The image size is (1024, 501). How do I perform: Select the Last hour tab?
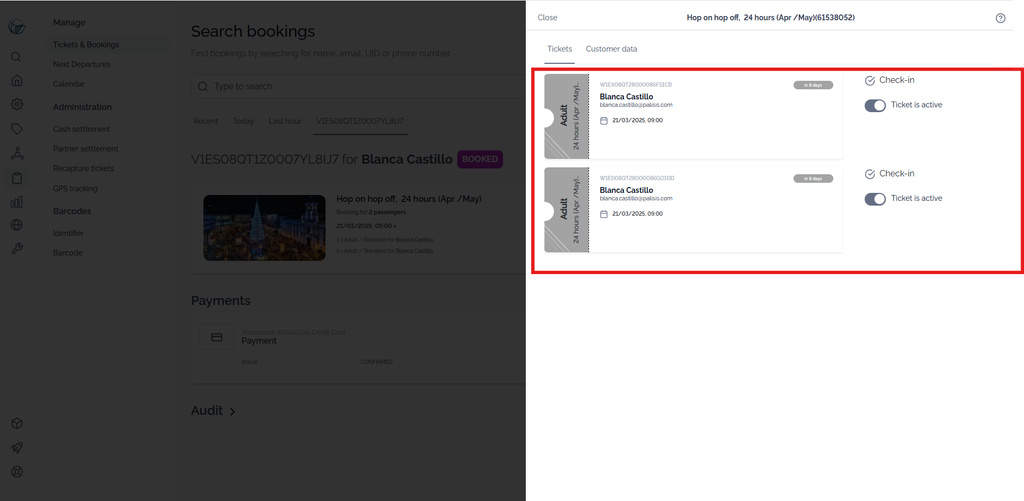point(285,121)
